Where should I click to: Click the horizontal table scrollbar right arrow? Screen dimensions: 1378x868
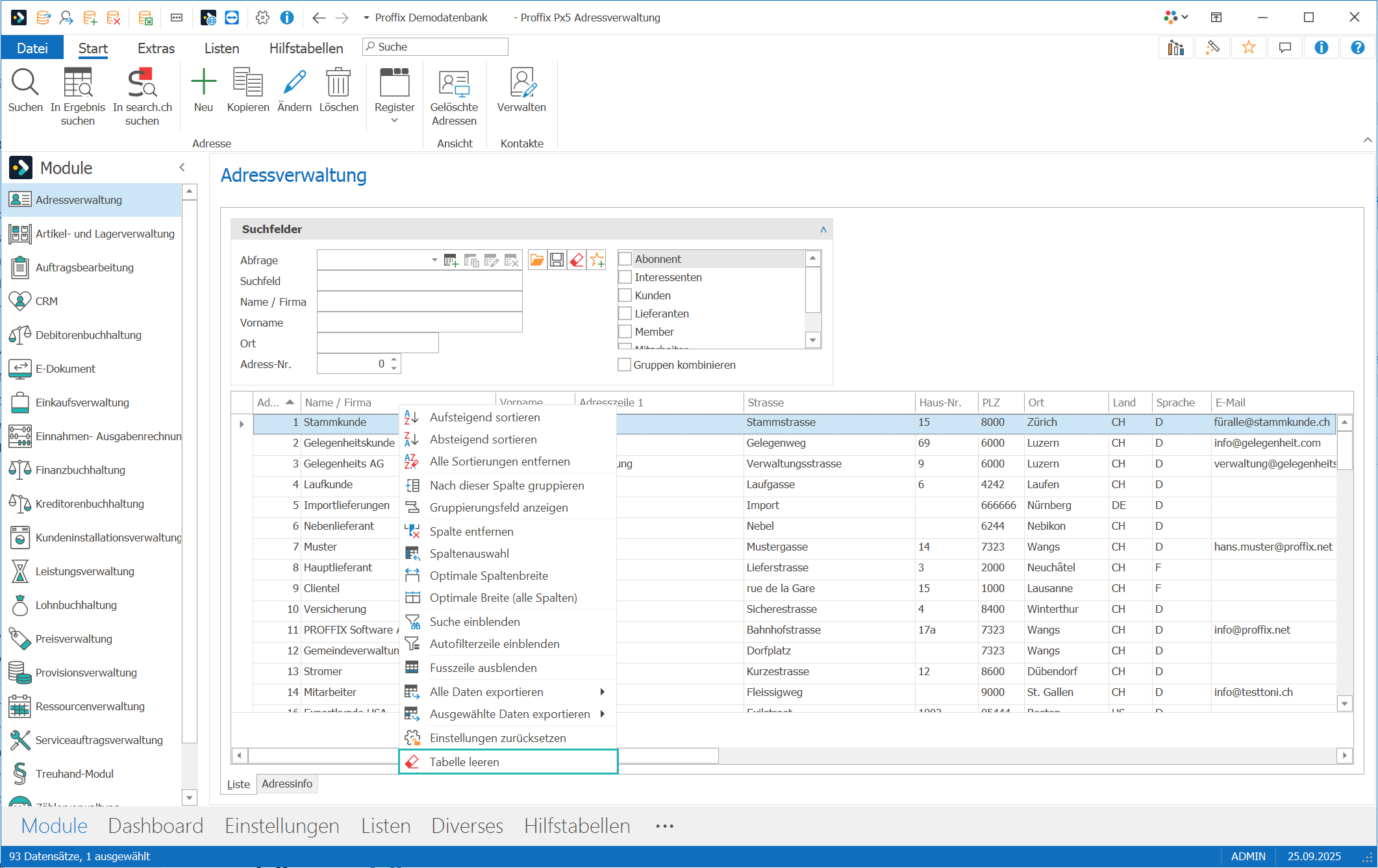tap(1344, 756)
